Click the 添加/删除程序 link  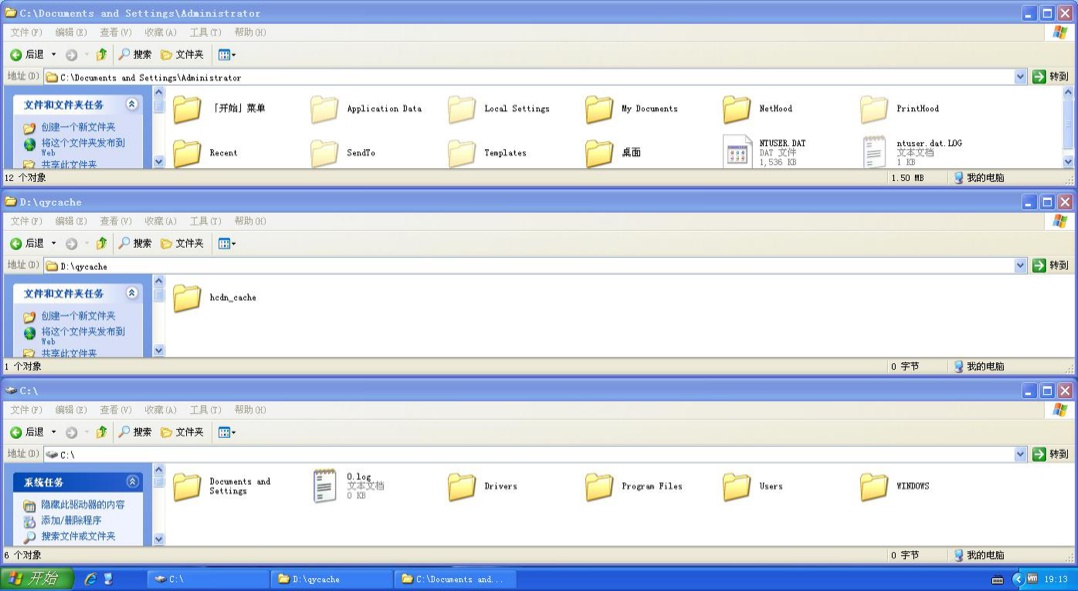click(71, 521)
